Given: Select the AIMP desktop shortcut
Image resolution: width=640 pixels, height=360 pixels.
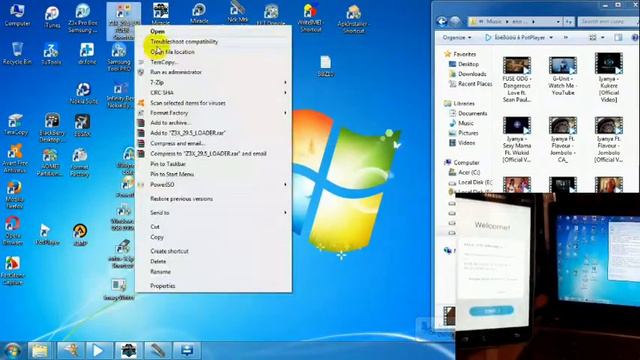Looking at the screenshot, I should (x=80, y=235).
